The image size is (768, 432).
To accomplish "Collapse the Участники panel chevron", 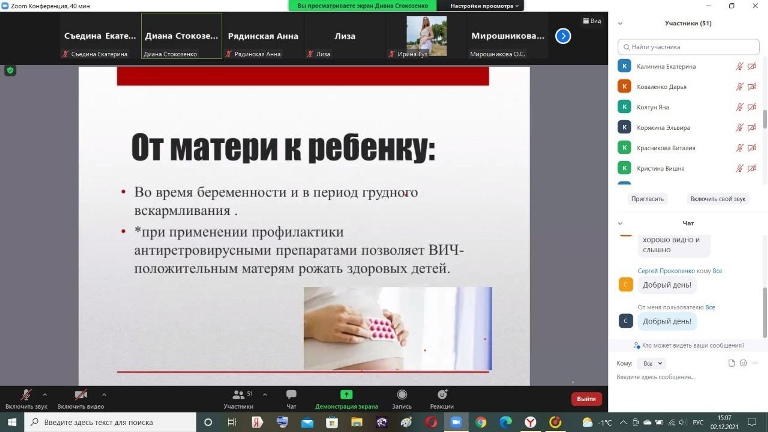I will pyautogui.click(x=620, y=22).
